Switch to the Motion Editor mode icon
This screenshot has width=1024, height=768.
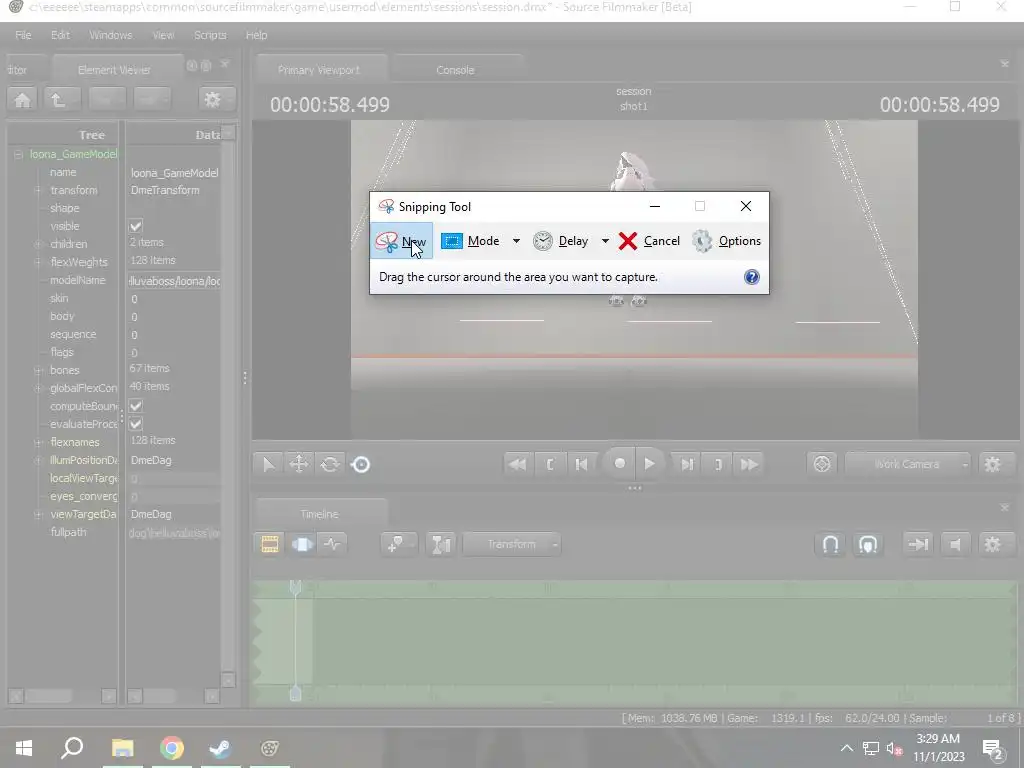click(302, 544)
